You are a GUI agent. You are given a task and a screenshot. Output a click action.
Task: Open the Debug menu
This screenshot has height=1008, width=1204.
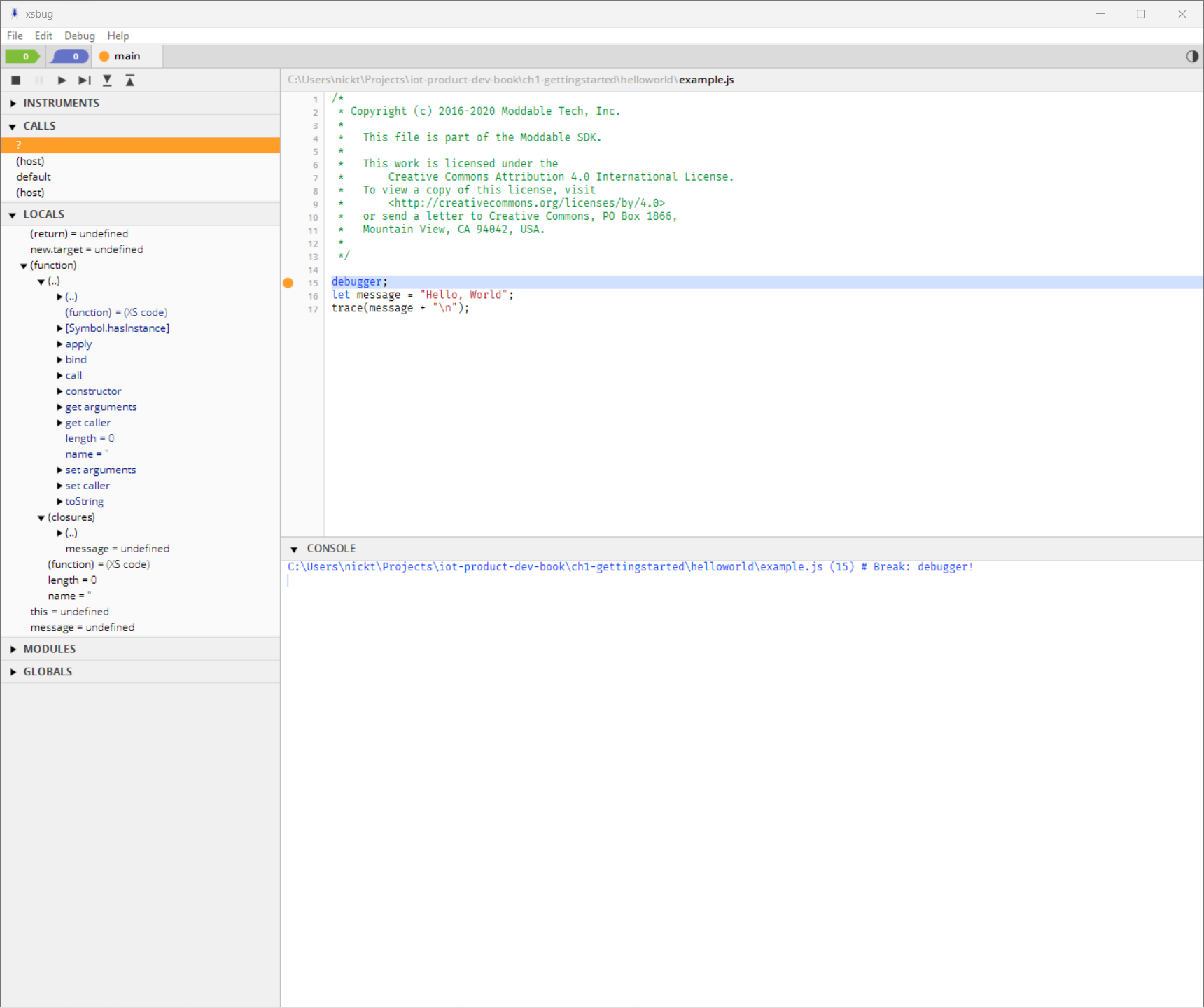[x=79, y=36]
